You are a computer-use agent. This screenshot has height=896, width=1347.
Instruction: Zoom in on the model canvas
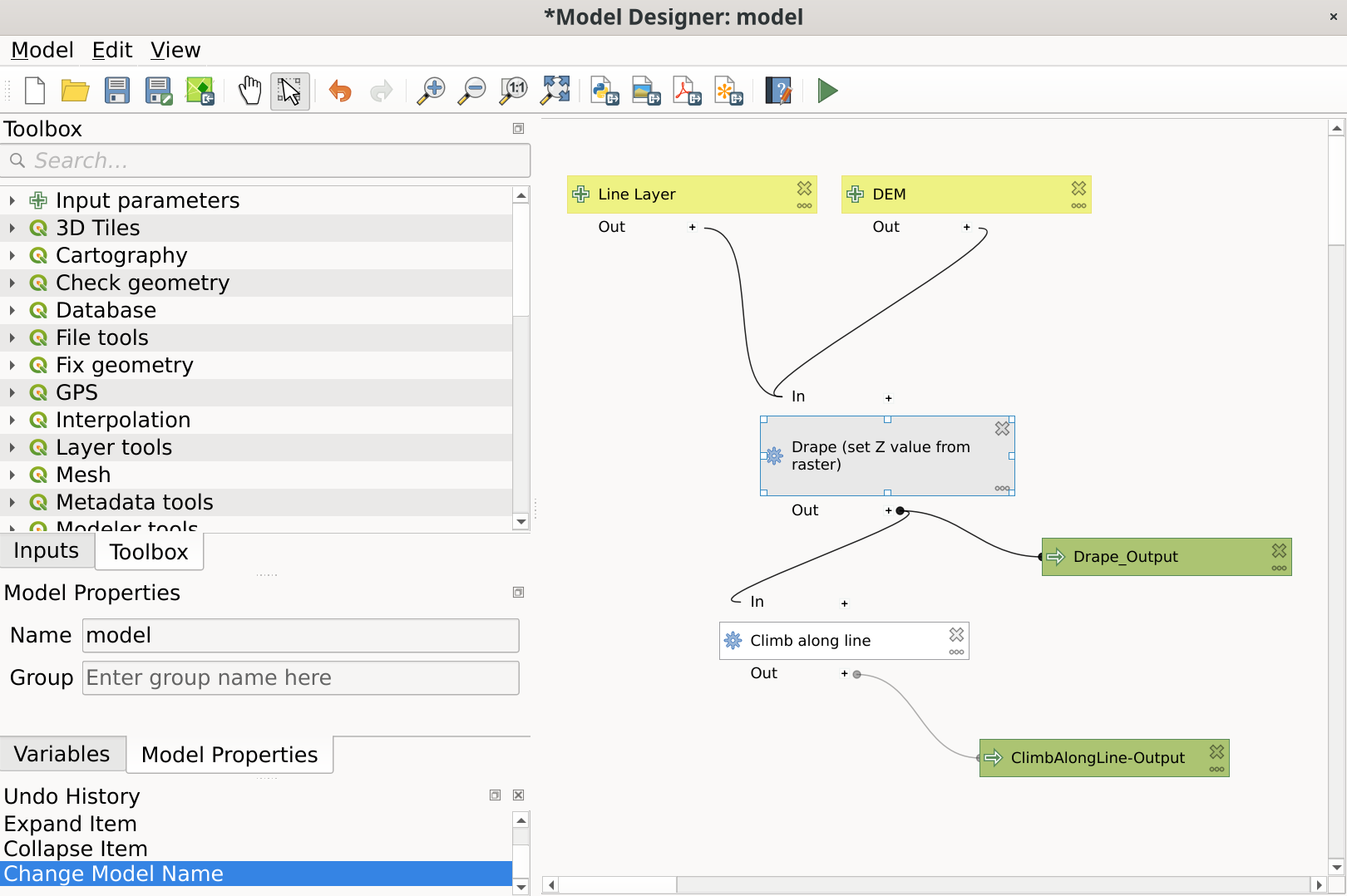[430, 91]
